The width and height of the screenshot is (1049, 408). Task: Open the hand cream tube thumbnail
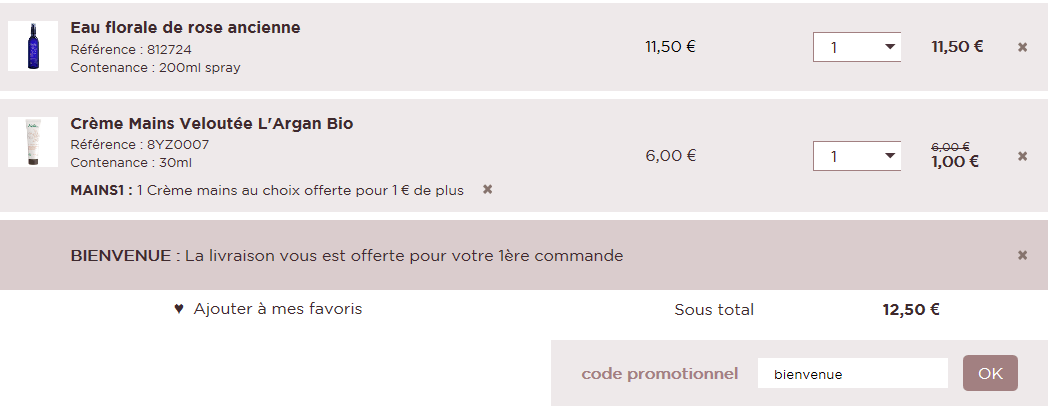pos(33,142)
